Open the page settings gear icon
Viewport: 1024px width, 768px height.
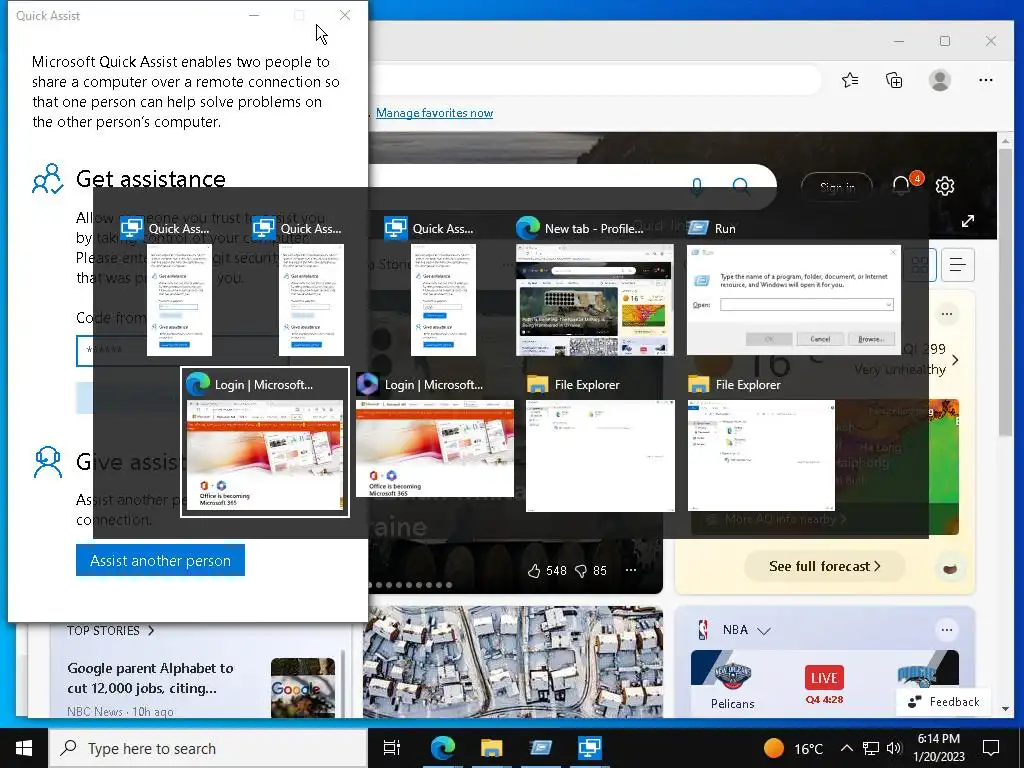(945, 186)
